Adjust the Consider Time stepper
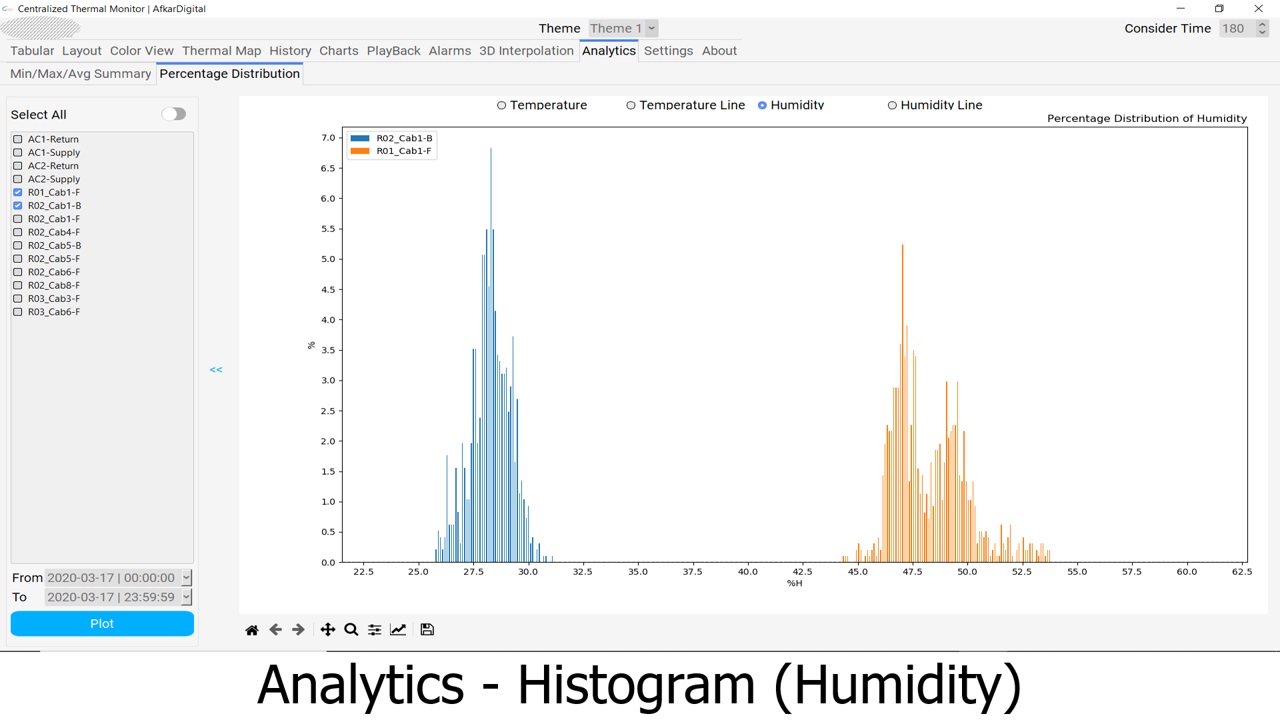This screenshot has height=720, width=1280. click(x=1261, y=28)
